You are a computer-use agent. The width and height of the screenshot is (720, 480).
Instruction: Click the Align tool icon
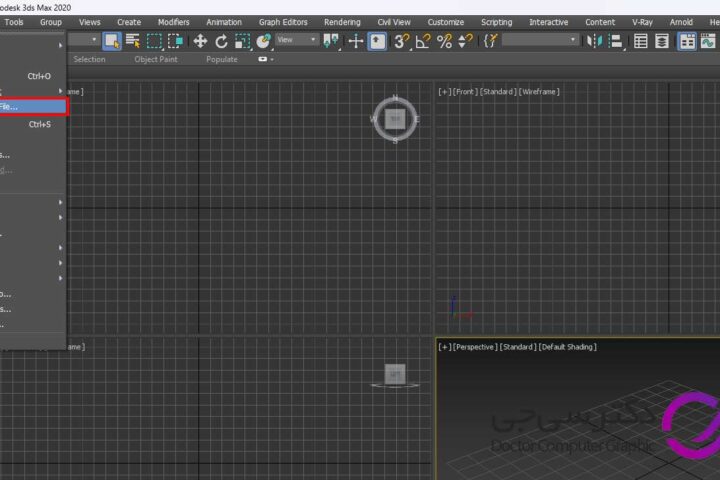tap(615, 41)
